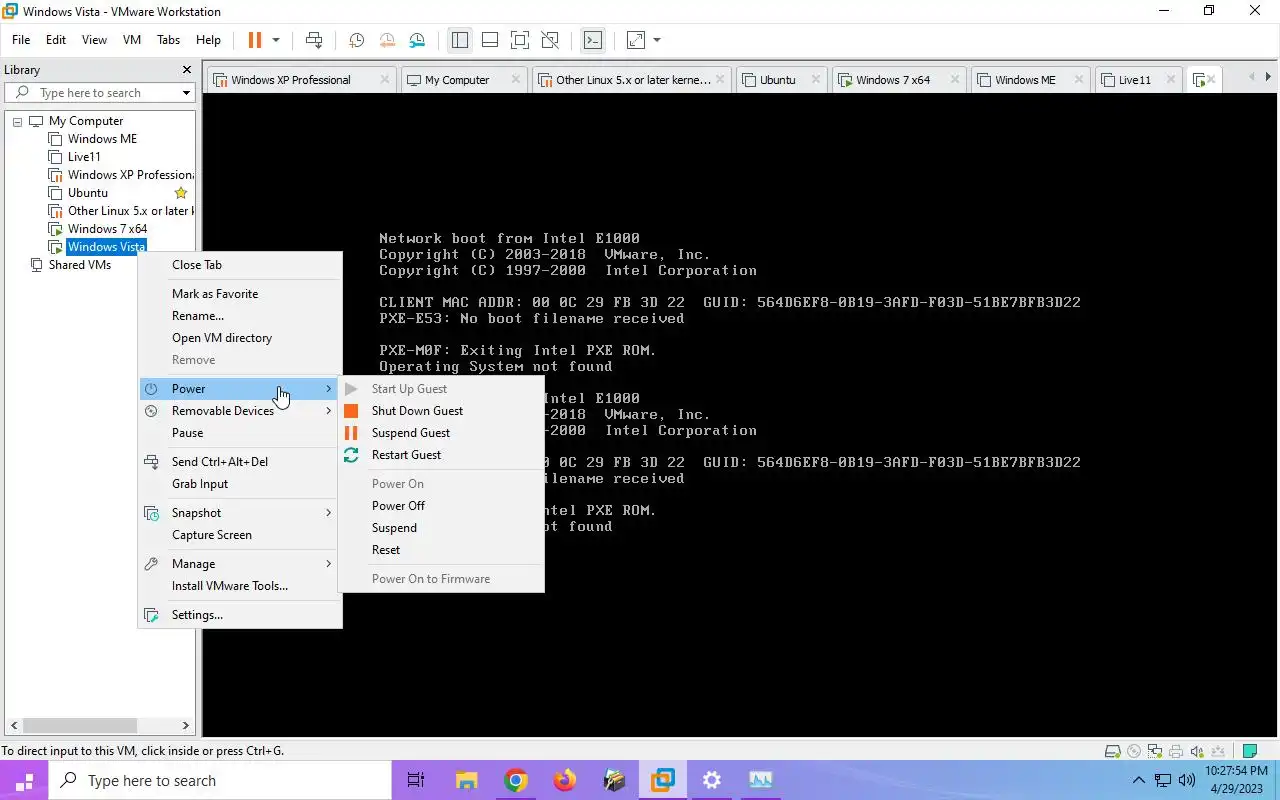Click the sound card status bar icon
Screen dimensions: 1280x800
1197,752
